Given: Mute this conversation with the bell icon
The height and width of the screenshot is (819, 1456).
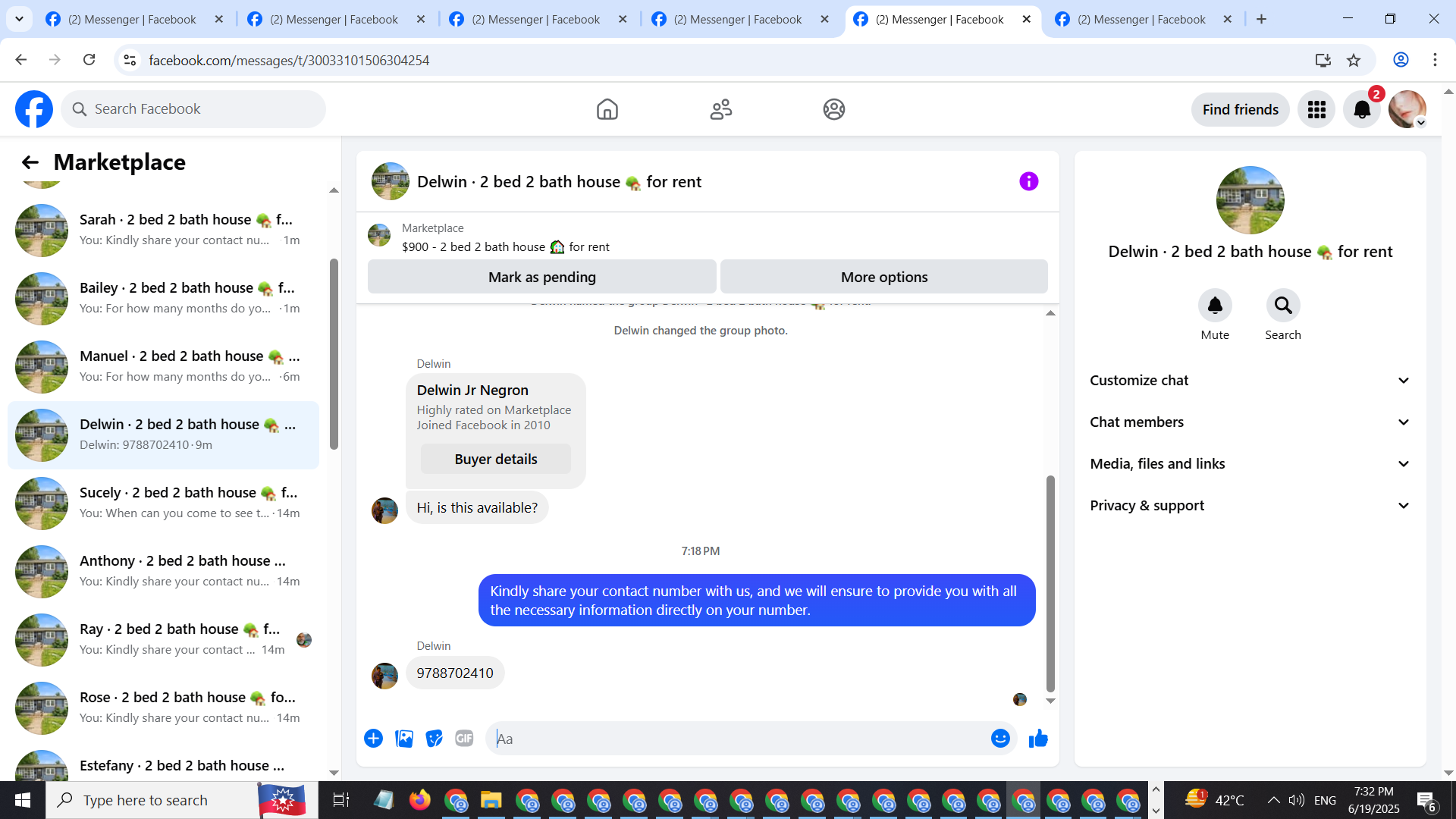Looking at the screenshot, I should [x=1215, y=306].
